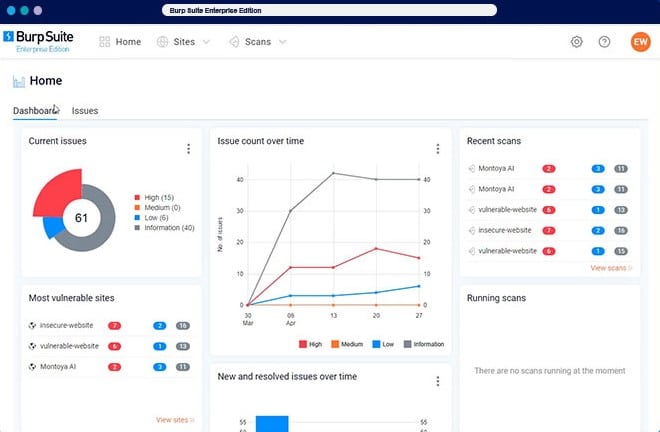Click High line point at 20 Apr
This screenshot has height=432, width=660.
(376, 248)
